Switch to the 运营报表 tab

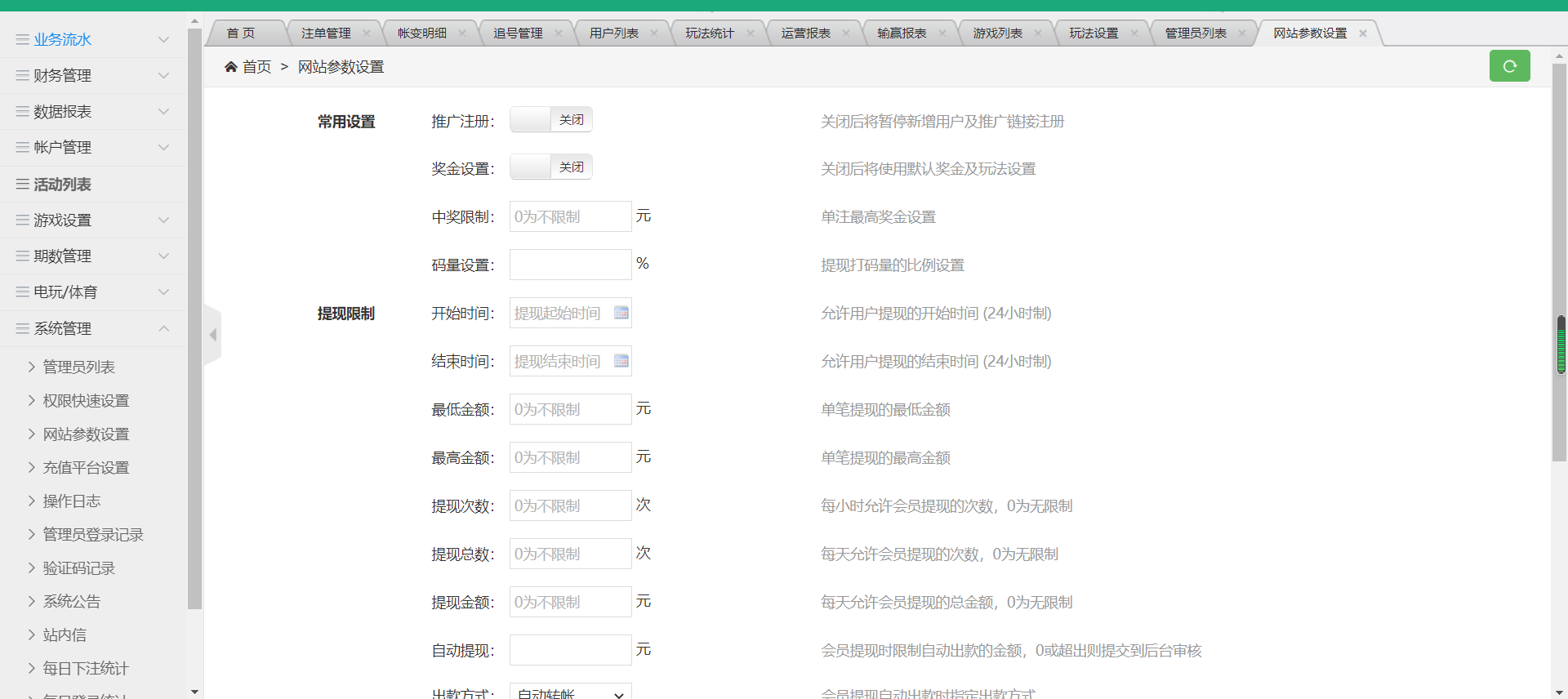click(805, 33)
